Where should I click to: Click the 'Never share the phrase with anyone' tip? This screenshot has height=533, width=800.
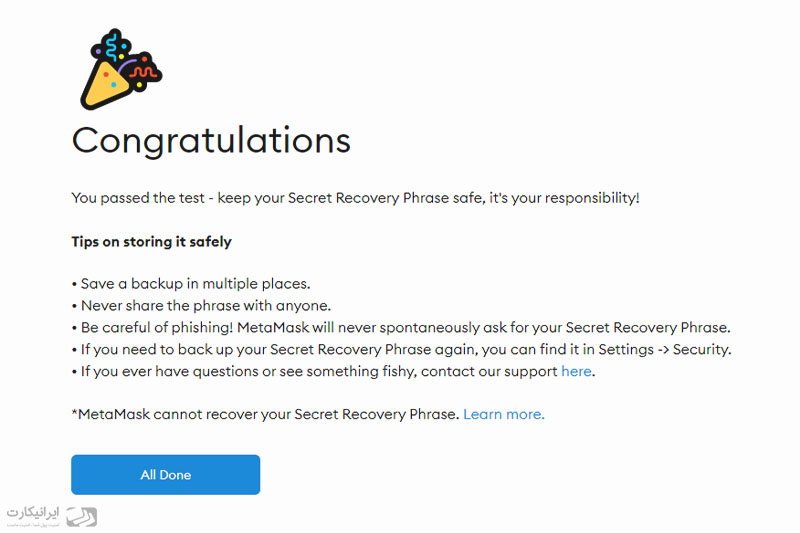[x=202, y=306]
